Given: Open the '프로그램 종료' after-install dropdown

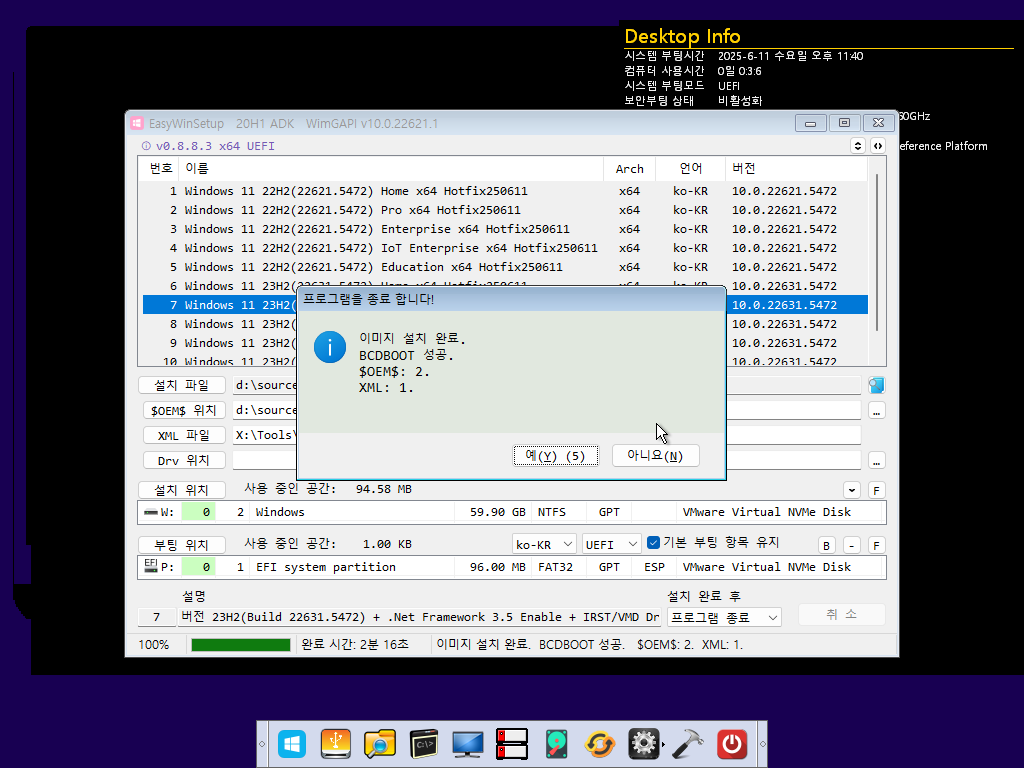Looking at the screenshot, I should click(724, 617).
